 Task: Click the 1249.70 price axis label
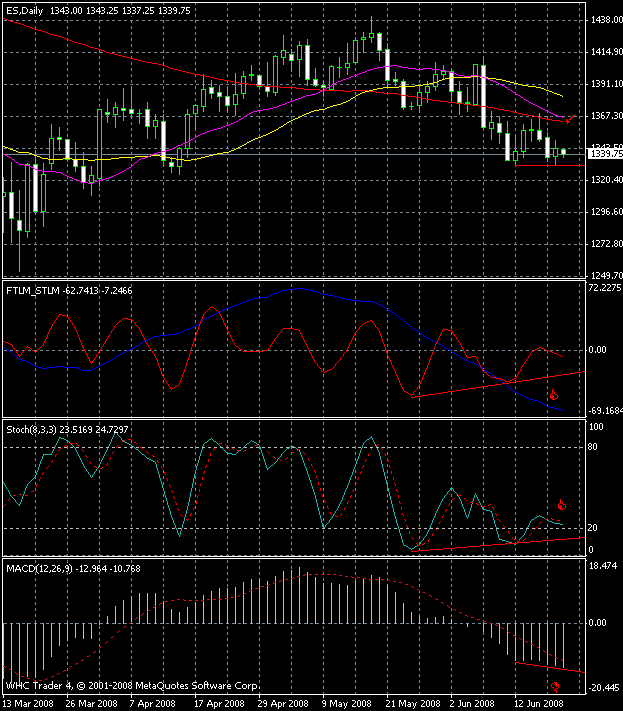coord(601,275)
